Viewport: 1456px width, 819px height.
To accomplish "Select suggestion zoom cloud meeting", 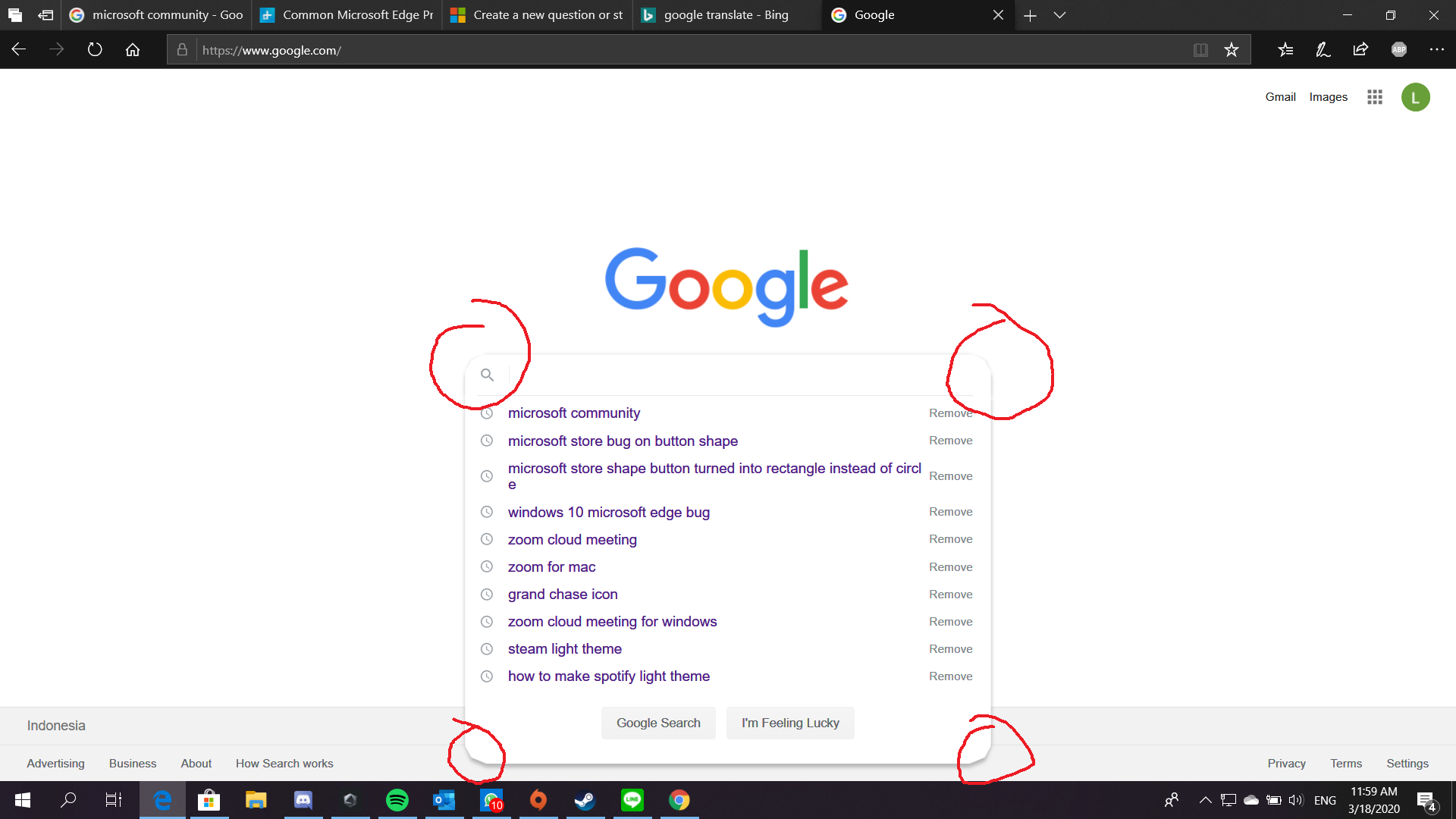I will tap(573, 540).
